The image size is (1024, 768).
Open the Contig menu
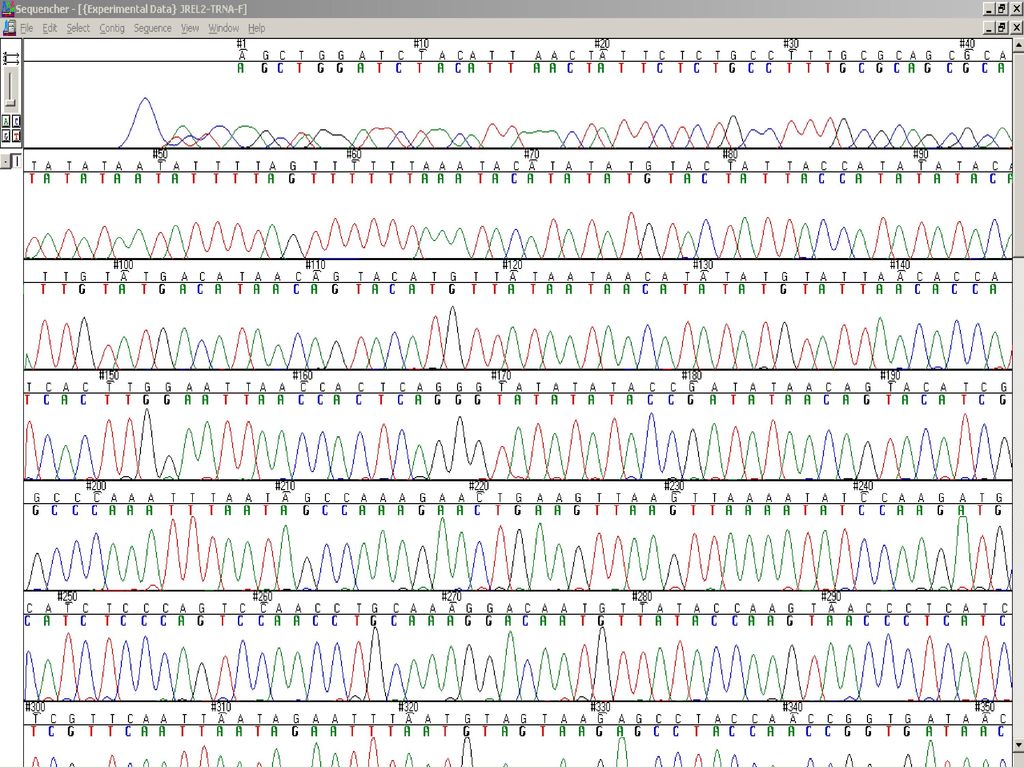(112, 28)
